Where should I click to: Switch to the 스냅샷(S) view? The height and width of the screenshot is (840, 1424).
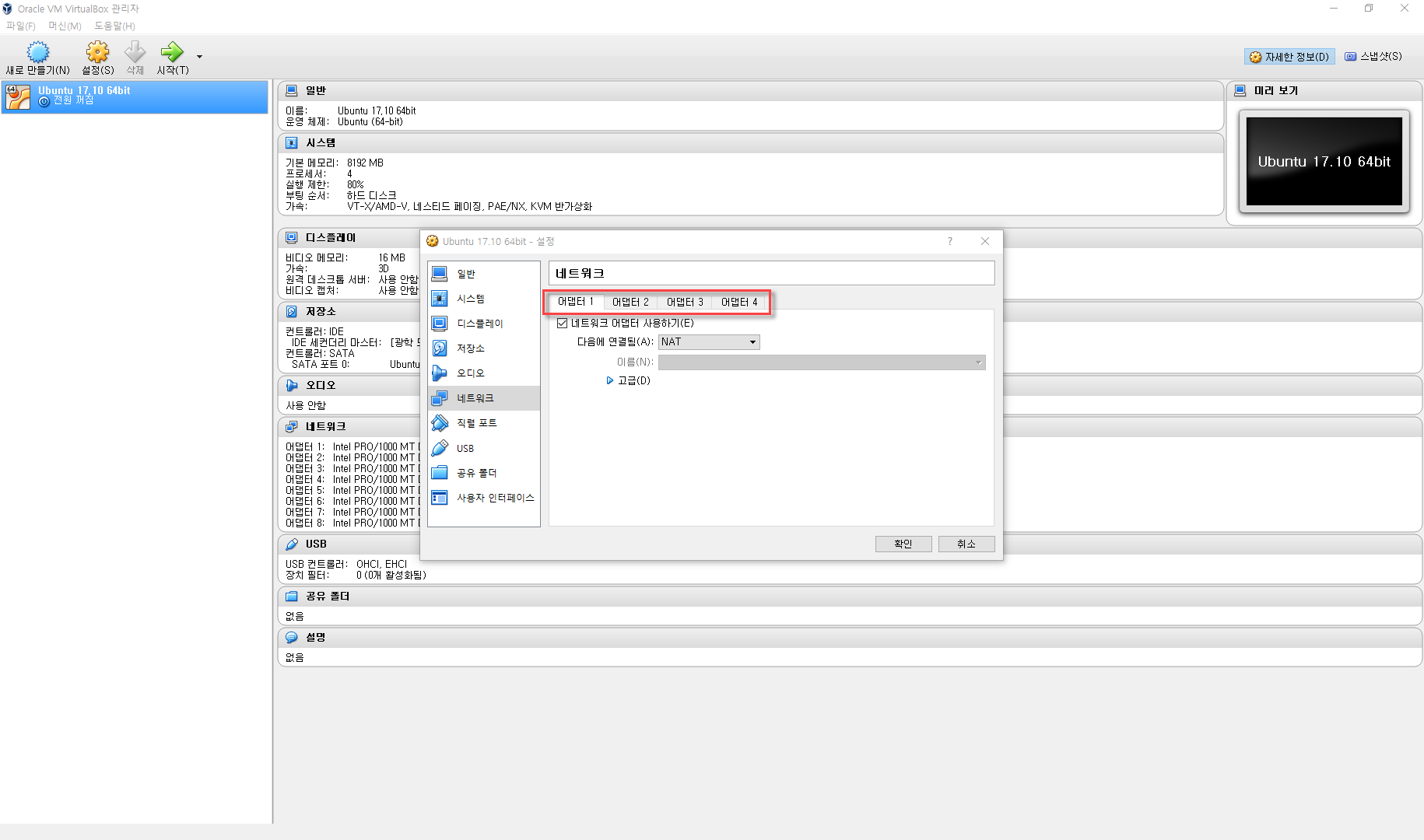[1373, 56]
